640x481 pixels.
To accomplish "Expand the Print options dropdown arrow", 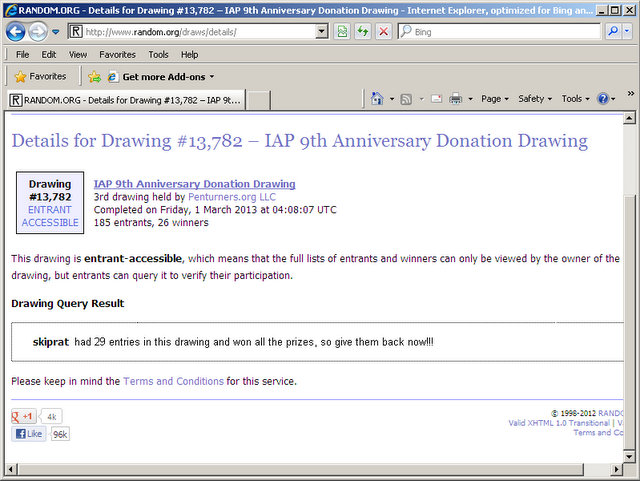I will (x=470, y=99).
